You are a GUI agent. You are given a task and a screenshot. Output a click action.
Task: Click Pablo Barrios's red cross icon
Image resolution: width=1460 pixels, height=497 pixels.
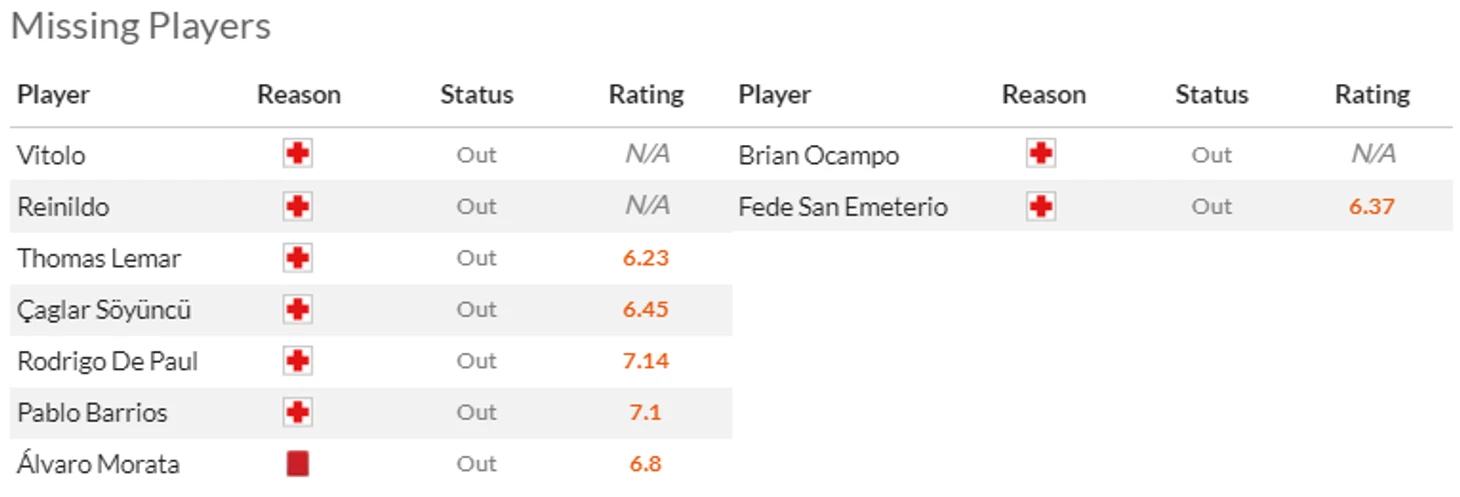(297, 412)
